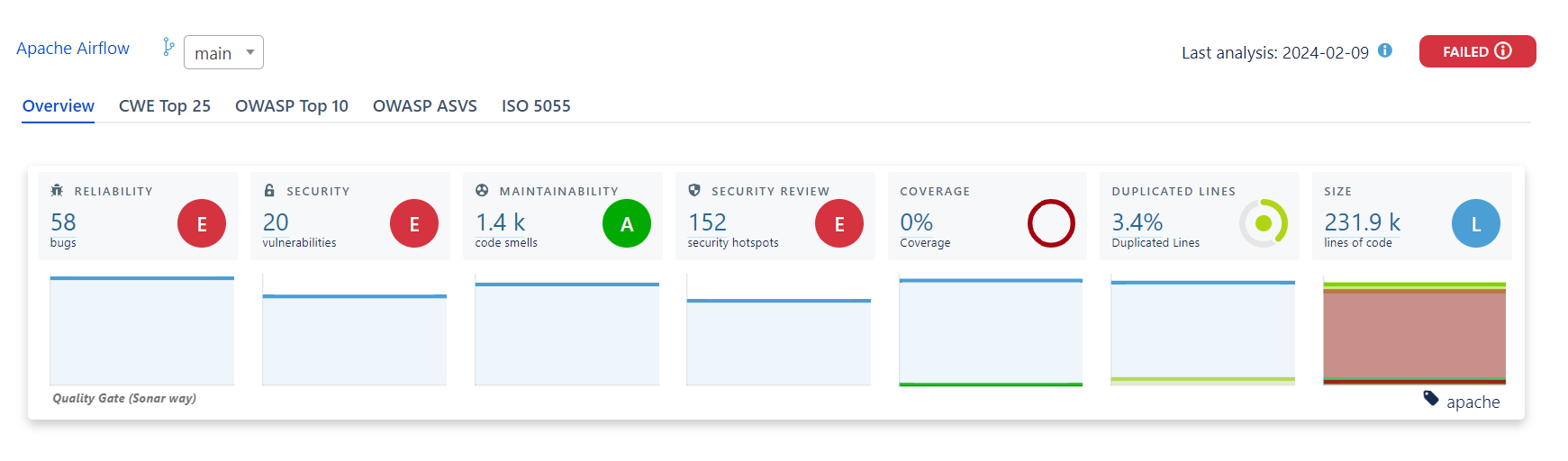Click the Quality Gate (Sonar way) label

pos(124,398)
